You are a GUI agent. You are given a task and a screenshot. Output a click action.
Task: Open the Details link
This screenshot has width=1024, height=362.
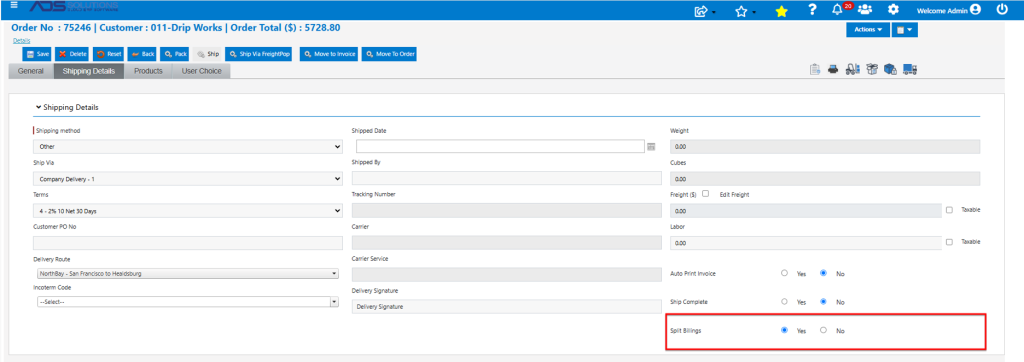coord(22,41)
